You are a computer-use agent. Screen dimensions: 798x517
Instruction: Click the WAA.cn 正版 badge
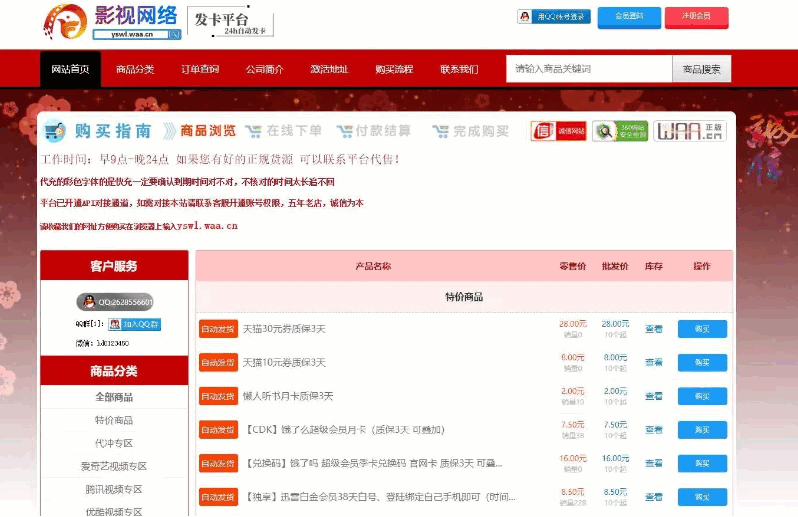pos(690,131)
